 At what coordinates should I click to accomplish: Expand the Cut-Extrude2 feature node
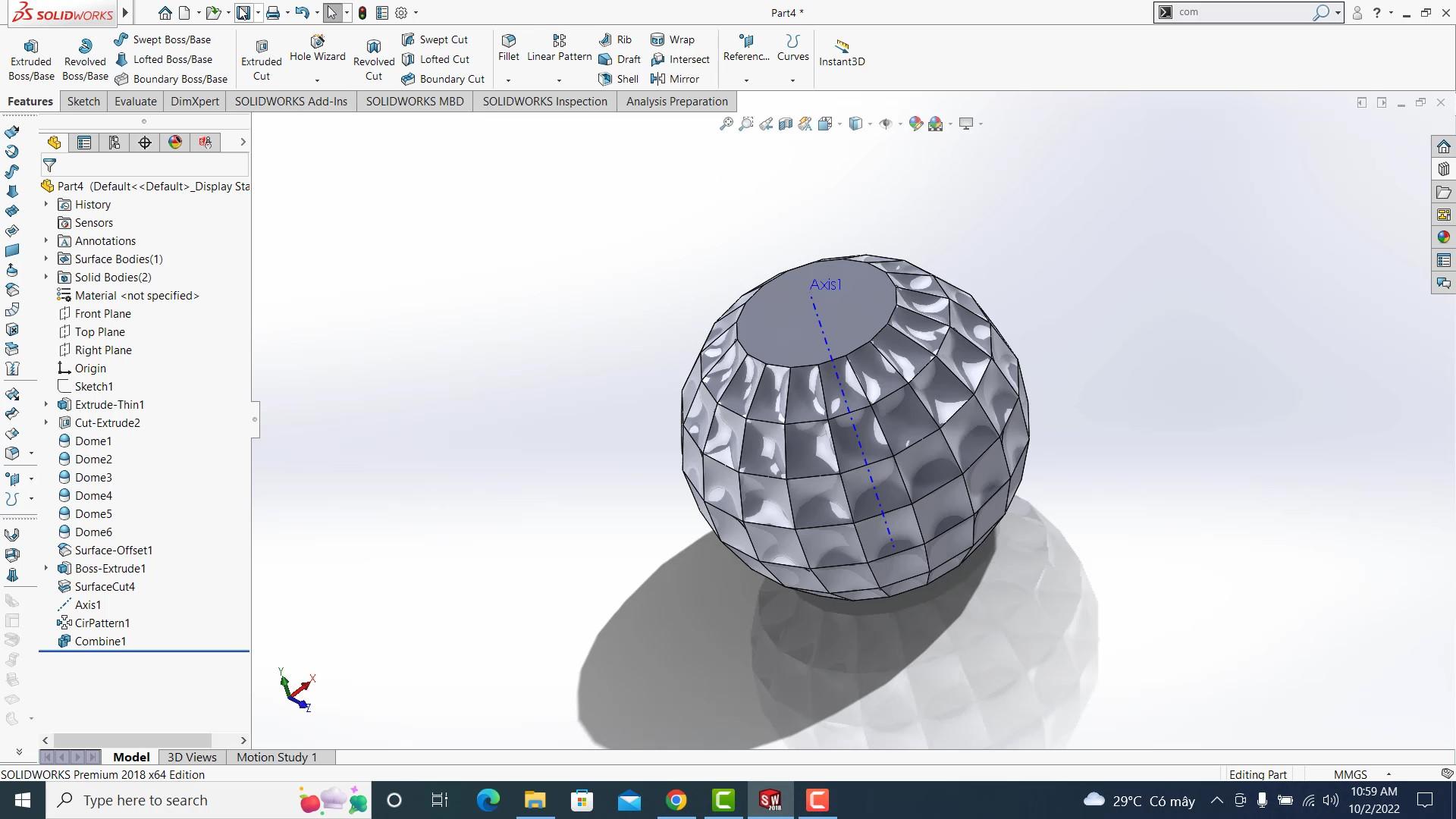point(45,422)
